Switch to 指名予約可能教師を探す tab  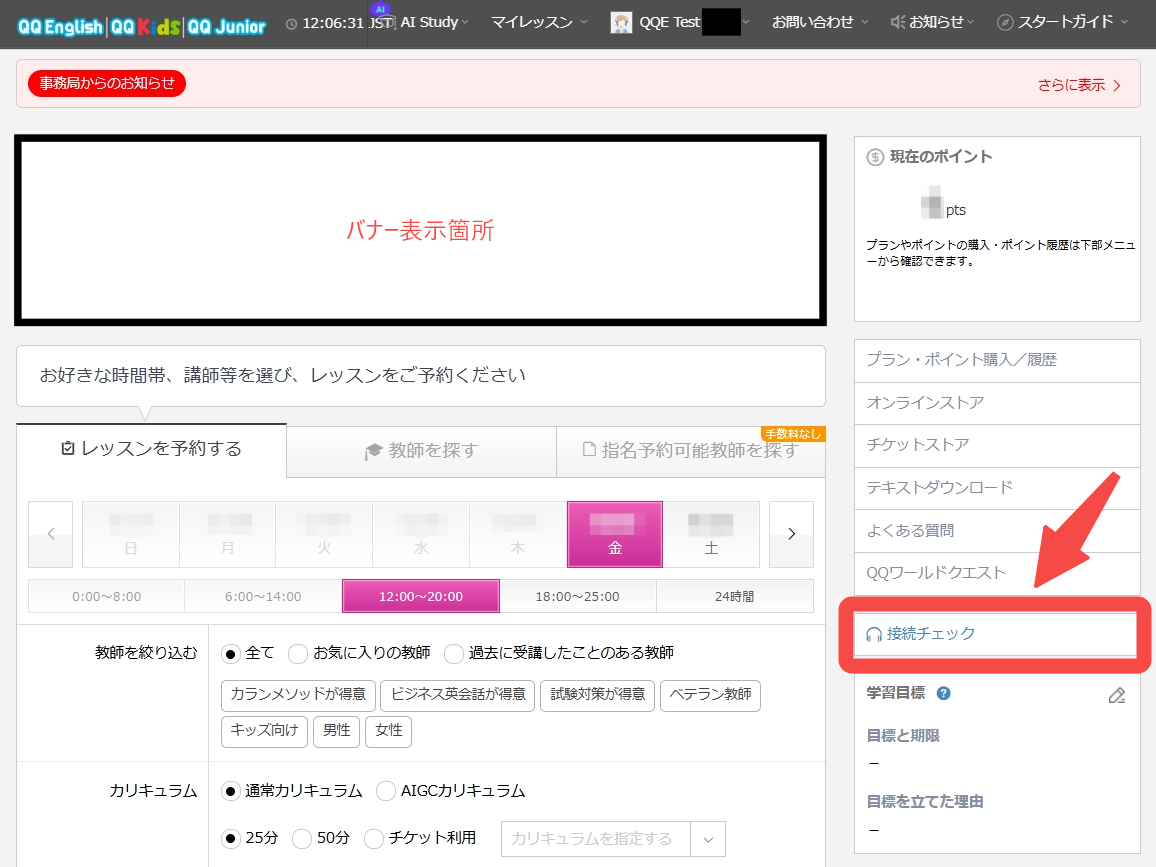(691, 451)
